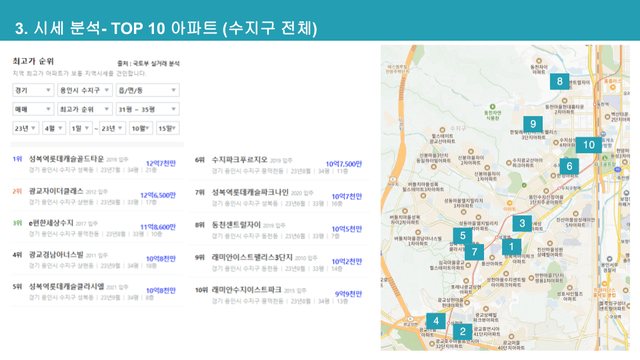Image resolution: width=640 pixels, height=360 pixels.
Task: Click map marker number 2
Action: click(462, 331)
